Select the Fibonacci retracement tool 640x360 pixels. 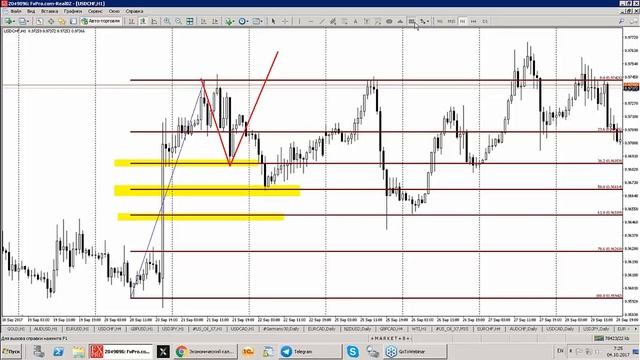[x=344, y=21]
